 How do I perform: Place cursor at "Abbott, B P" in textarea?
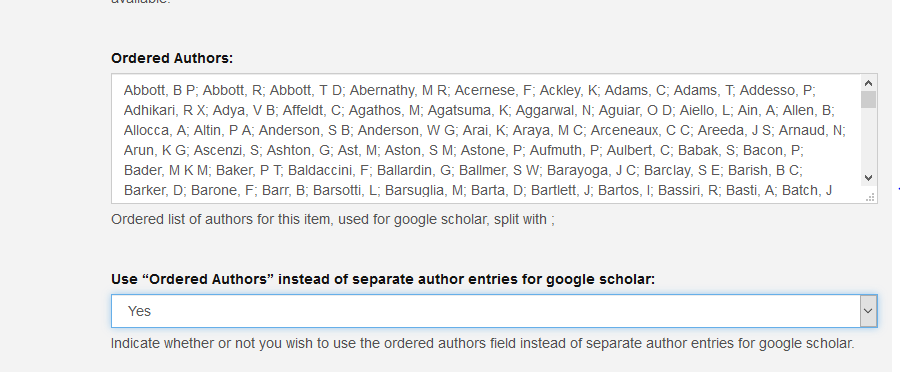click(x=160, y=91)
